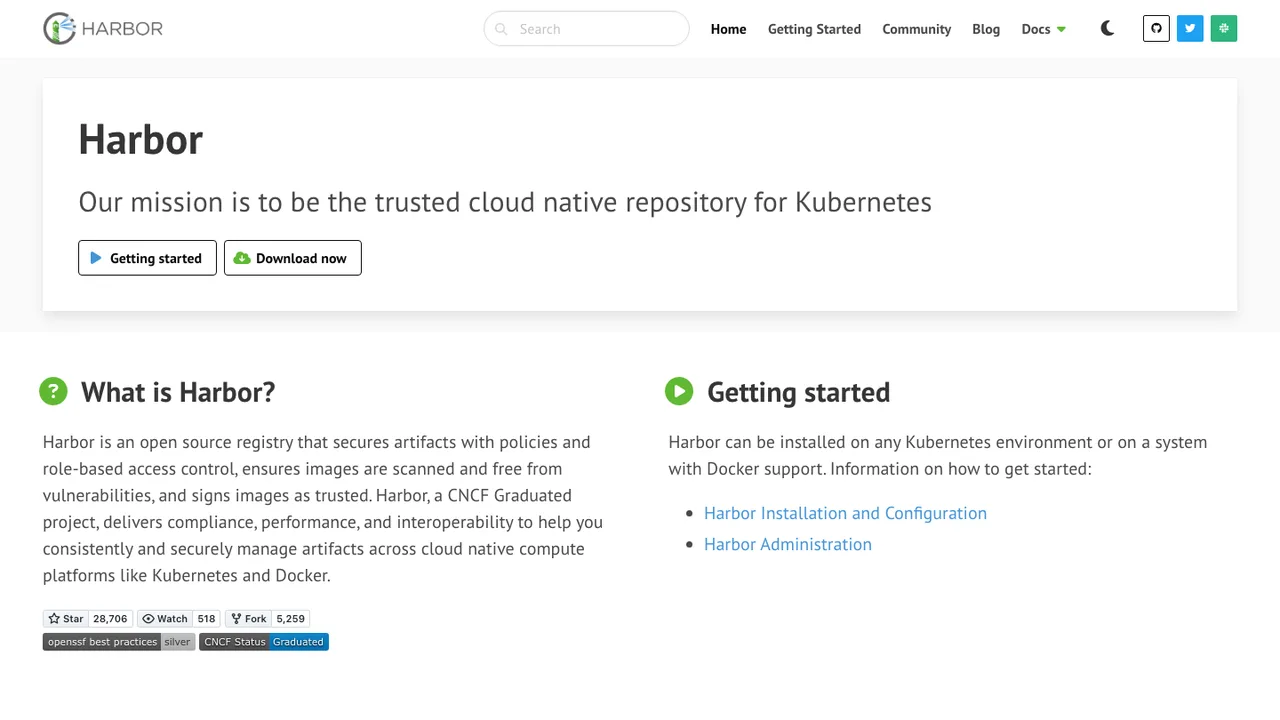Open the 5,259 forks count
1280x720 pixels.
(290, 618)
